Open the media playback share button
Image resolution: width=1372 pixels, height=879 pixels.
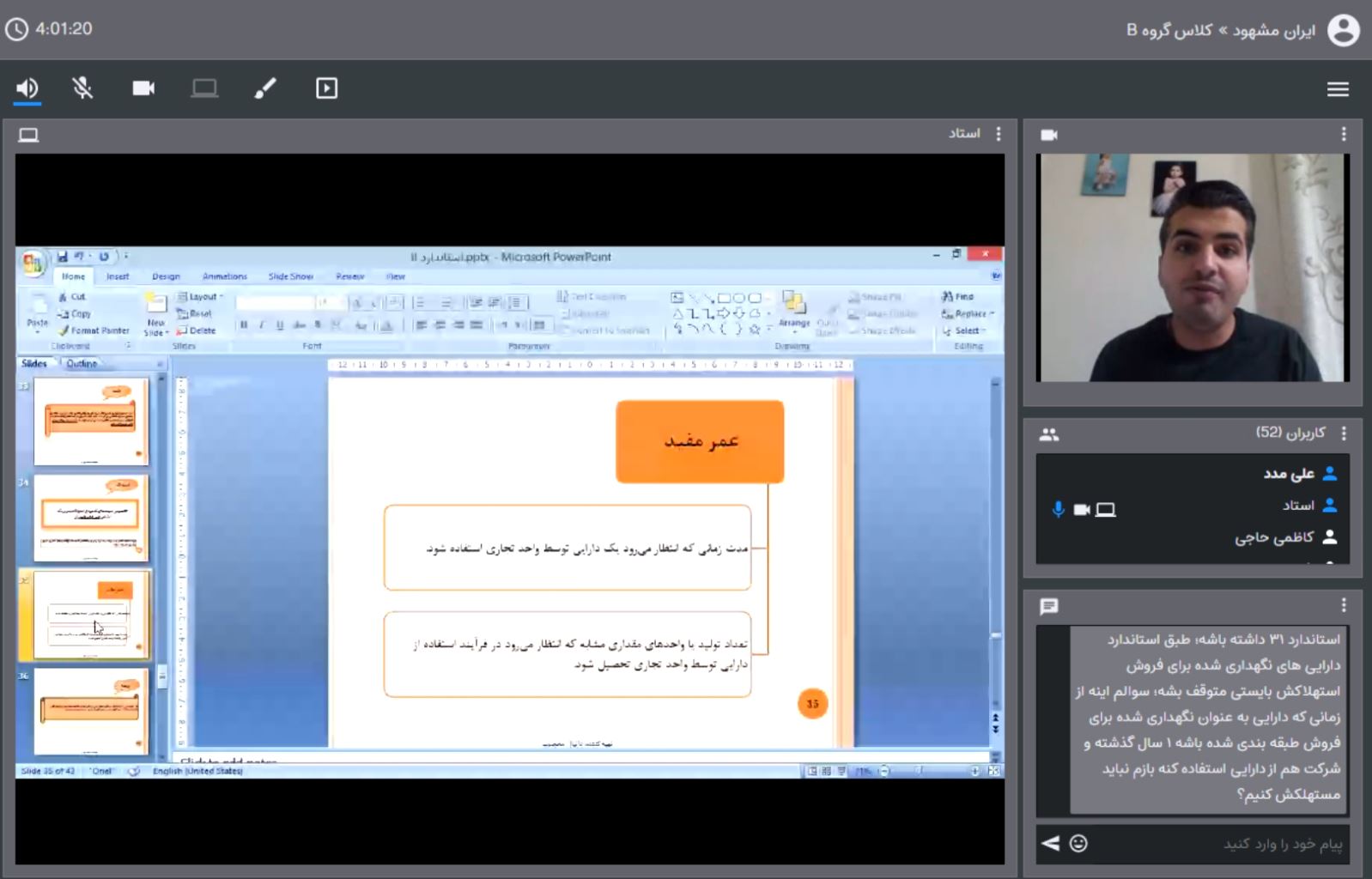click(x=326, y=88)
